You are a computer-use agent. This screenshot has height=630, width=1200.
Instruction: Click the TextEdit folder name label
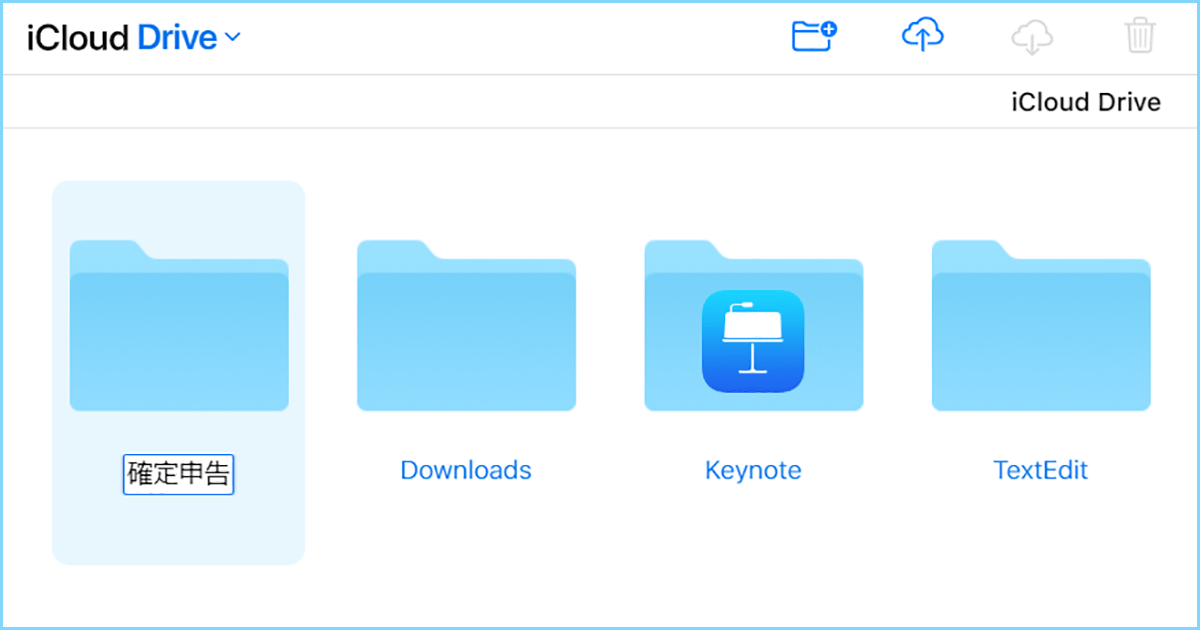(1040, 470)
